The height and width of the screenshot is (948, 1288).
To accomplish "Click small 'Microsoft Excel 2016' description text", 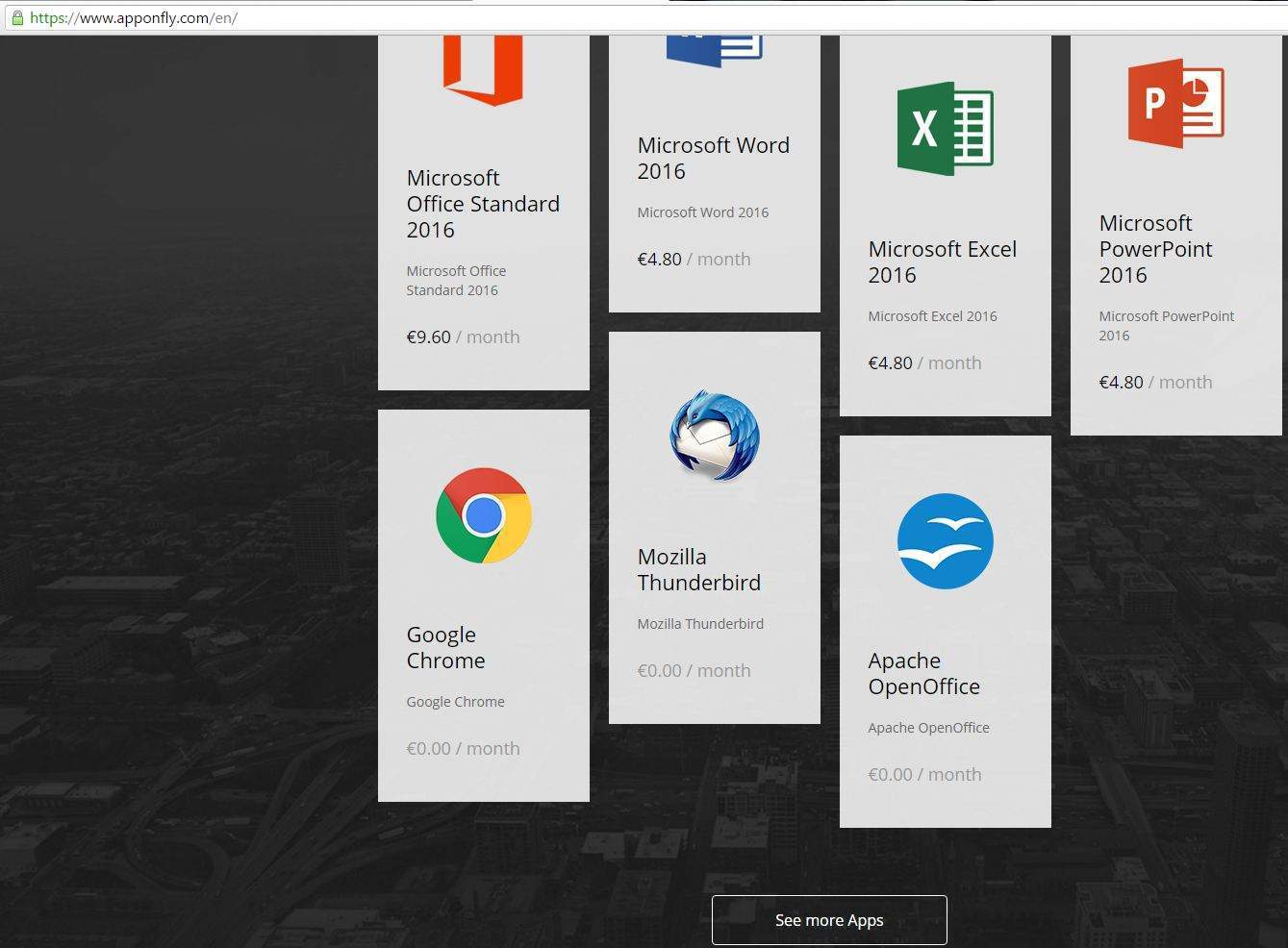I will (932, 316).
